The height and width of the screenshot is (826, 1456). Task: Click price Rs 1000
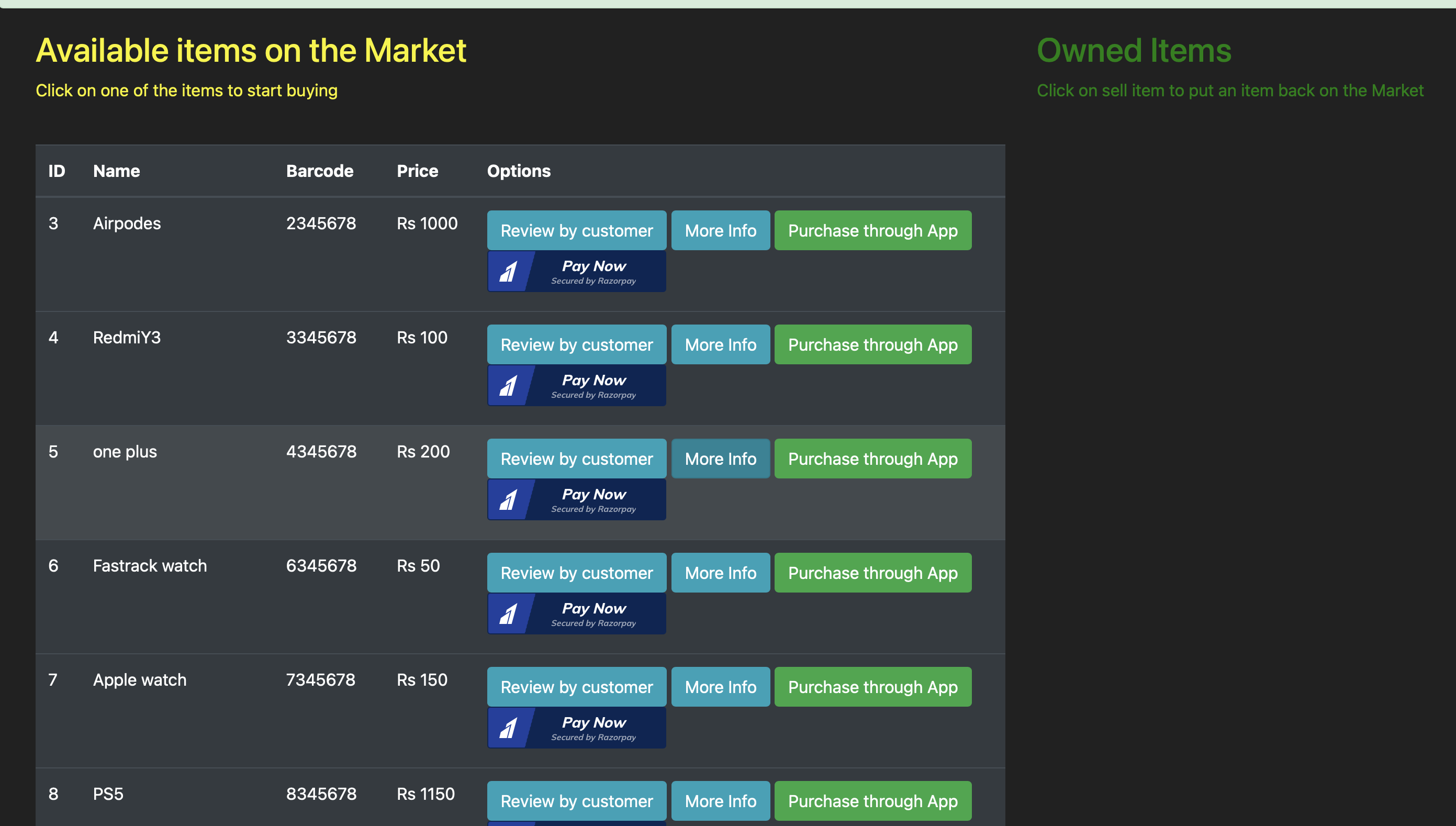point(427,224)
